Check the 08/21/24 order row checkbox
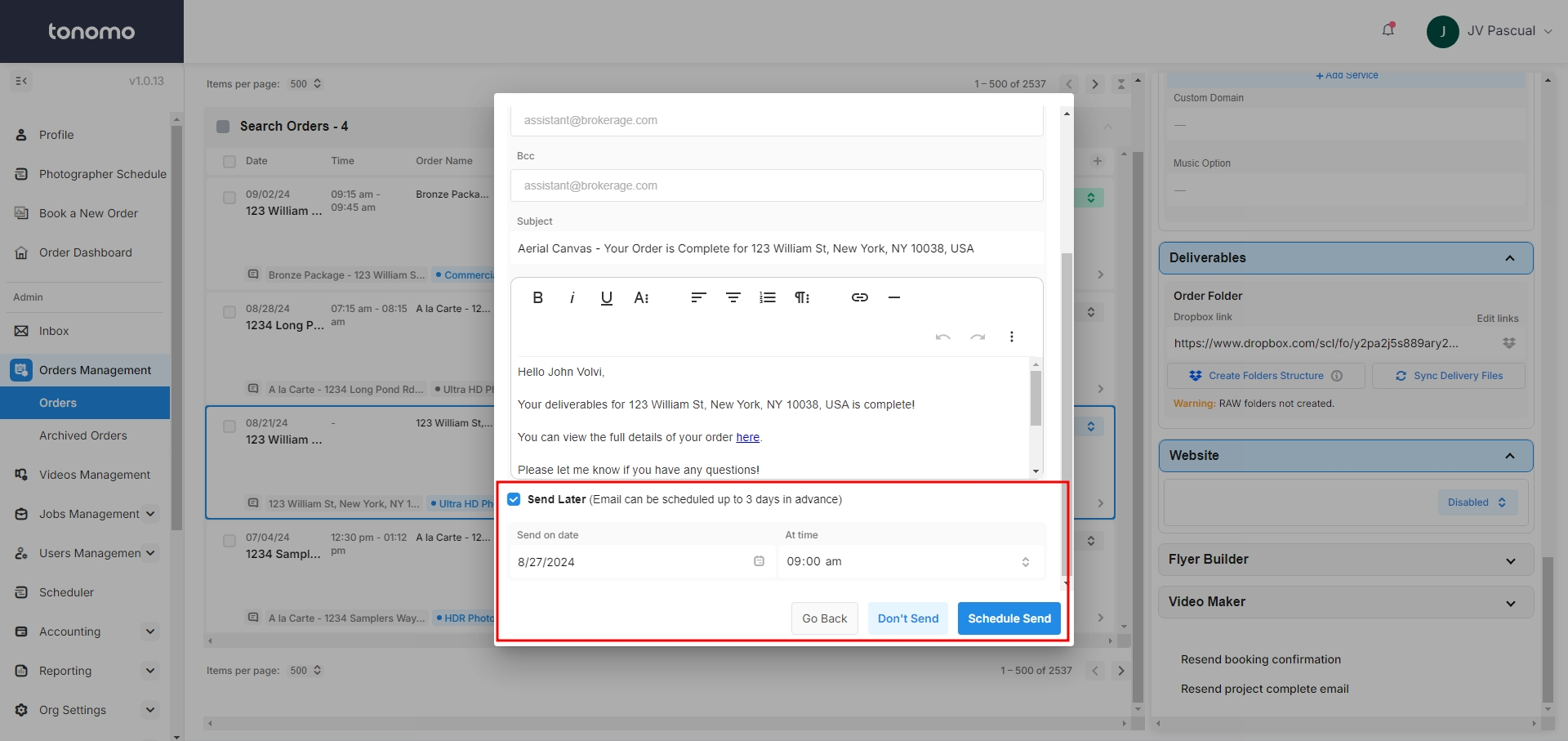The image size is (1568, 741). 229,426
